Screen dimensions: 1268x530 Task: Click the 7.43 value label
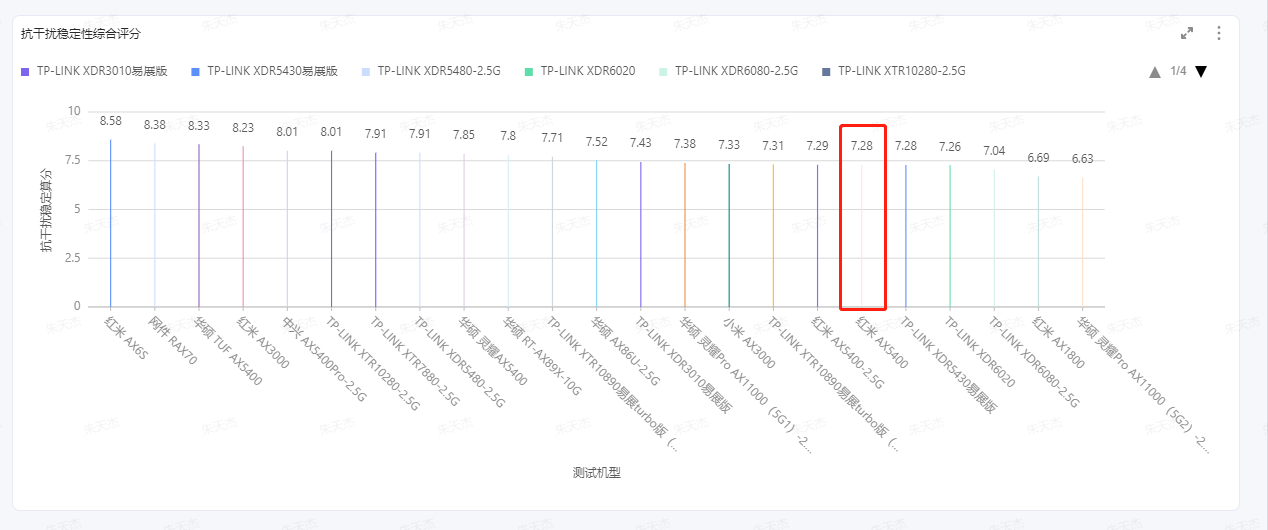click(x=640, y=144)
